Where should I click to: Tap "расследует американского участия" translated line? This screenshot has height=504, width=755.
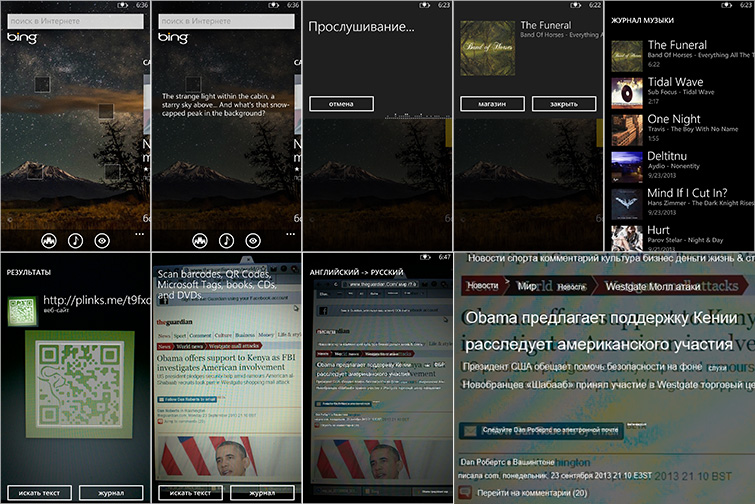coord(599,345)
